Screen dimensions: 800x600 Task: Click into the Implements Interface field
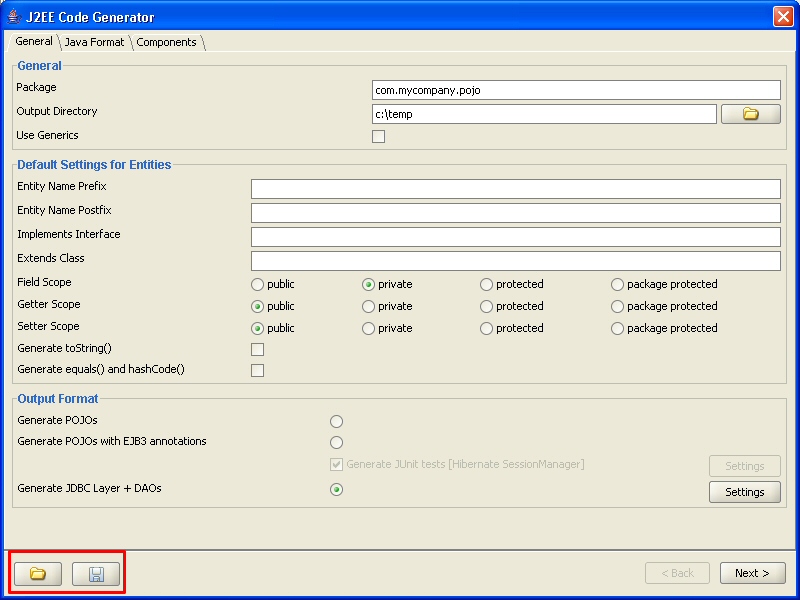pos(515,237)
